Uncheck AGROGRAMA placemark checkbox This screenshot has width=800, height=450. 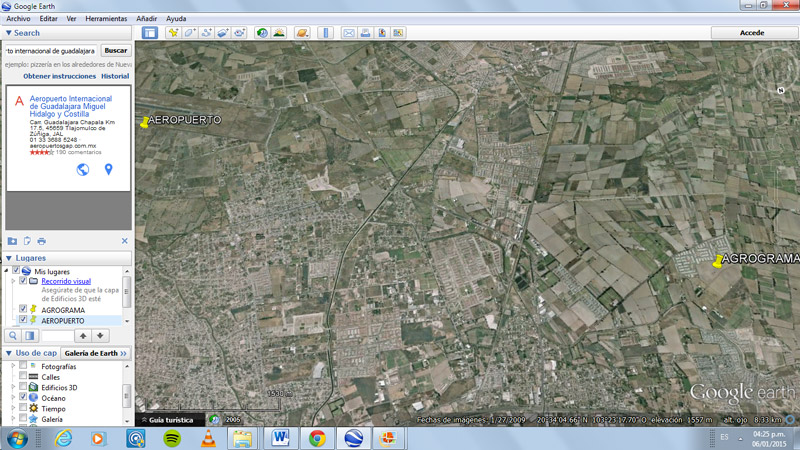23,309
